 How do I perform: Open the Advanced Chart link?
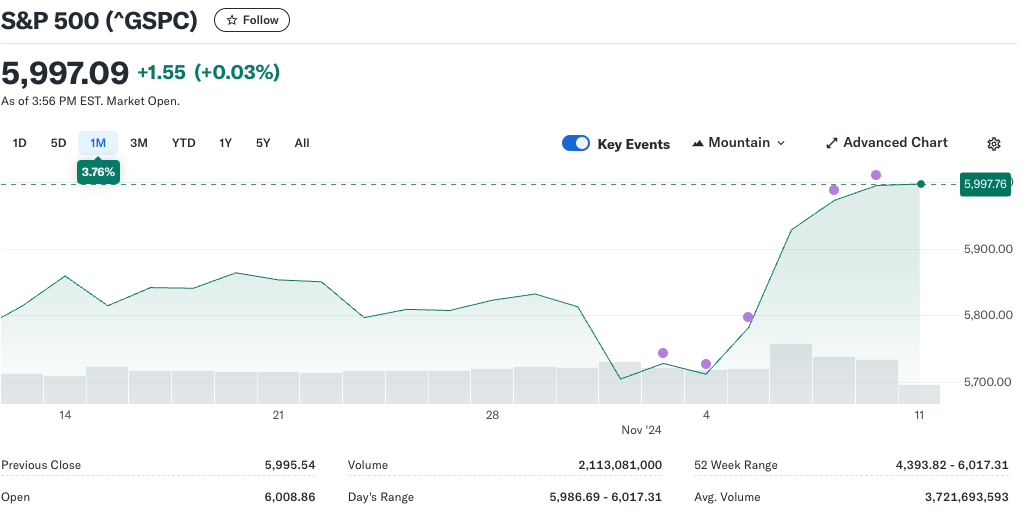click(894, 143)
